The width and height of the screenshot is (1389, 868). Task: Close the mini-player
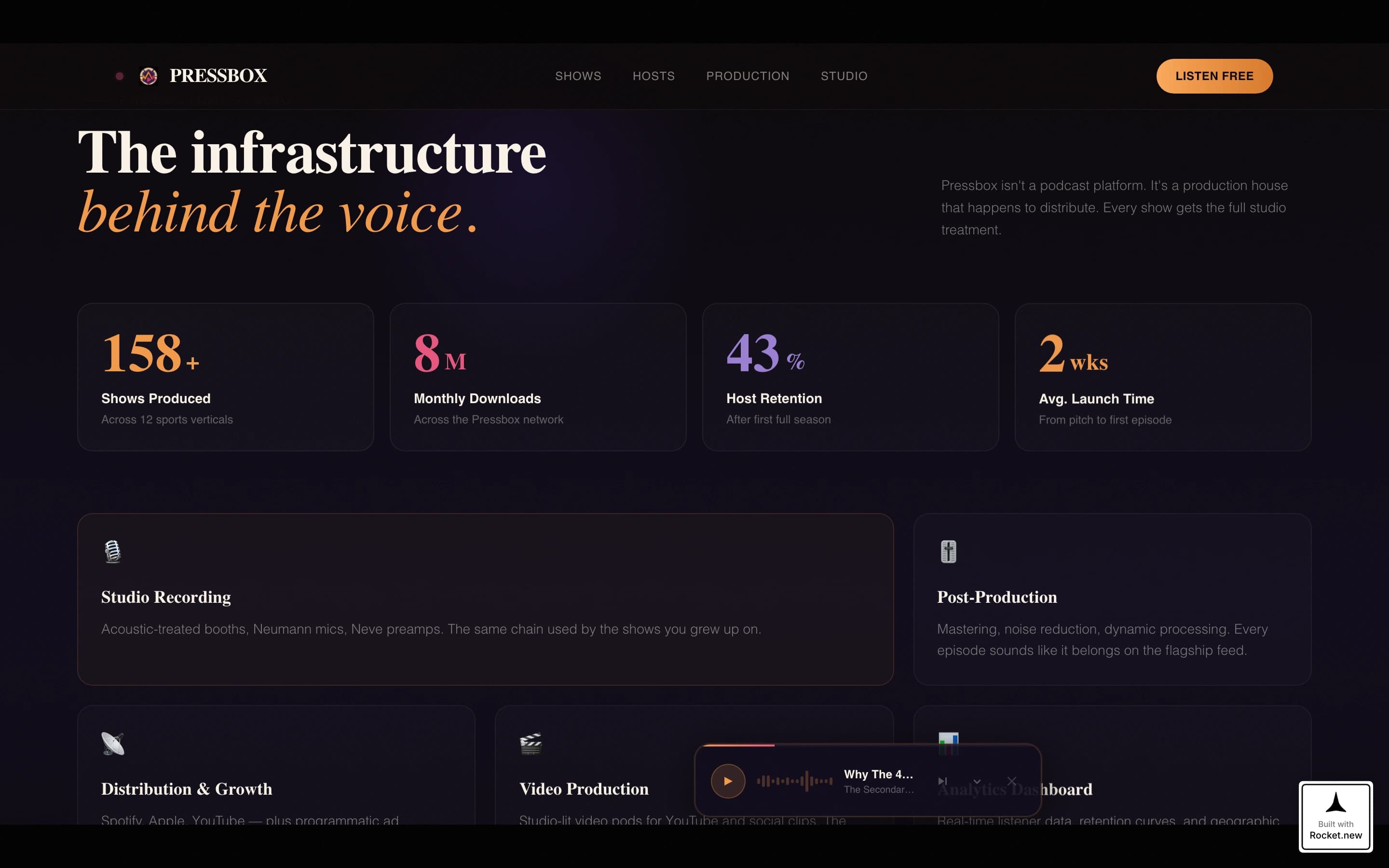point(1011,781)
